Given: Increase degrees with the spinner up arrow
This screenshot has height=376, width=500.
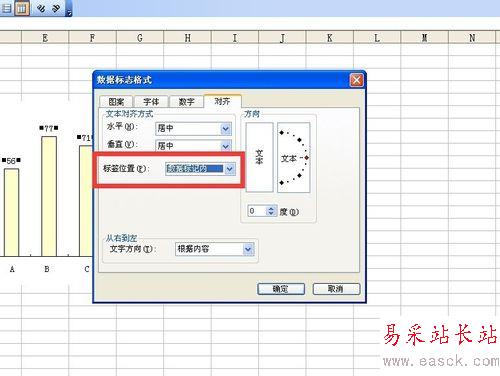Looking at the screenshot, I should pyautogui.click(x=271, y=208).
